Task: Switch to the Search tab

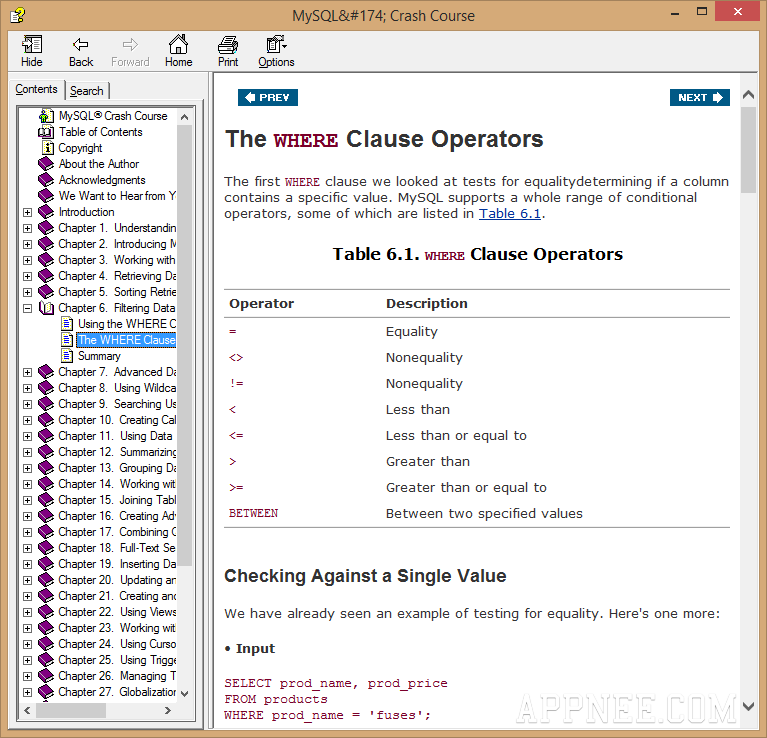Action: pyautogui.click(x=87, y=91)
